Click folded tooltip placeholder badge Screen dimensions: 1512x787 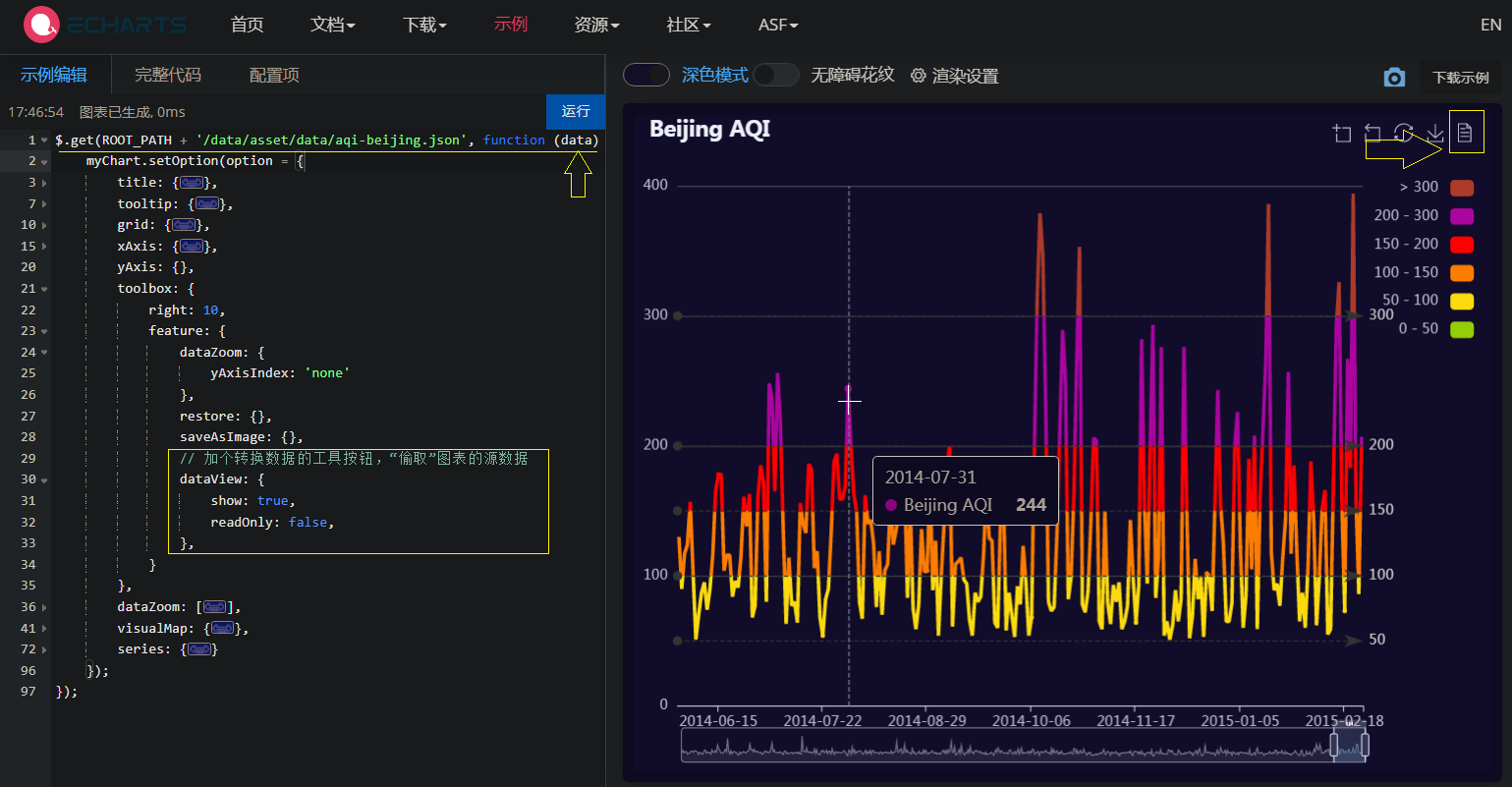(x=207, y=204)
